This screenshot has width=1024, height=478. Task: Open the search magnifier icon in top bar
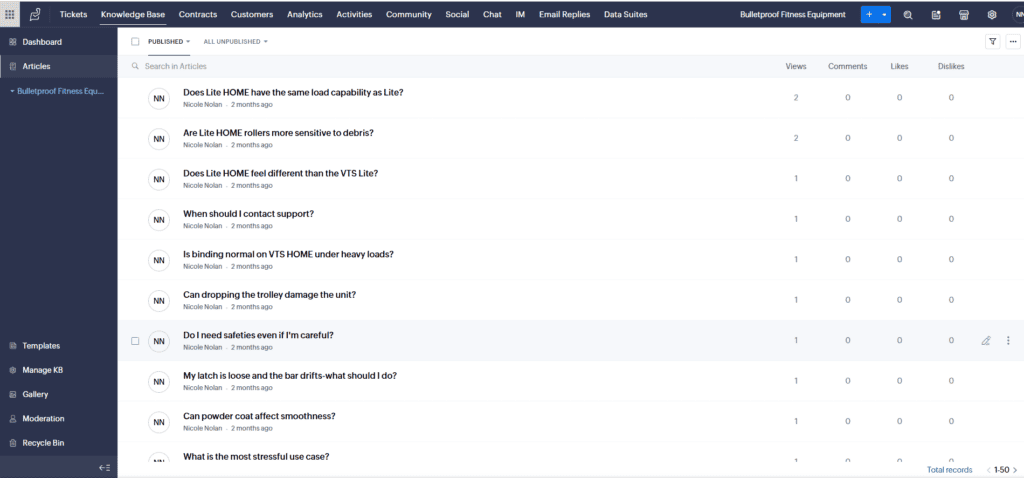908,14
